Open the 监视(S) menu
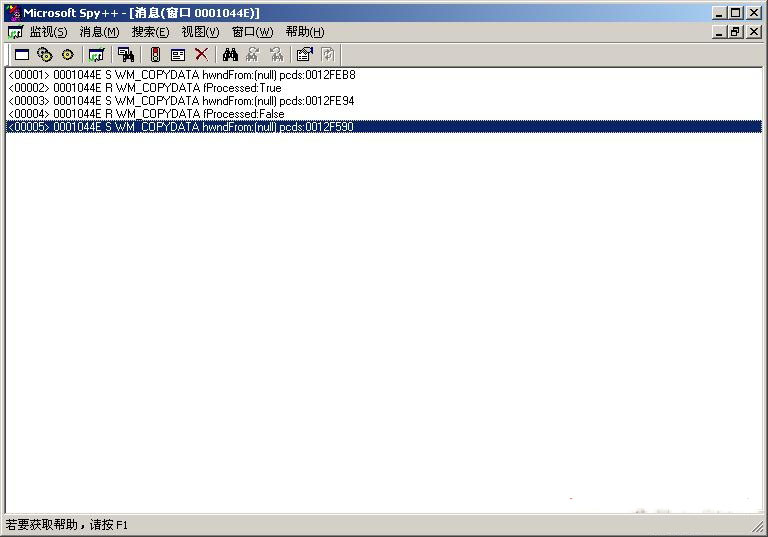 48,32
